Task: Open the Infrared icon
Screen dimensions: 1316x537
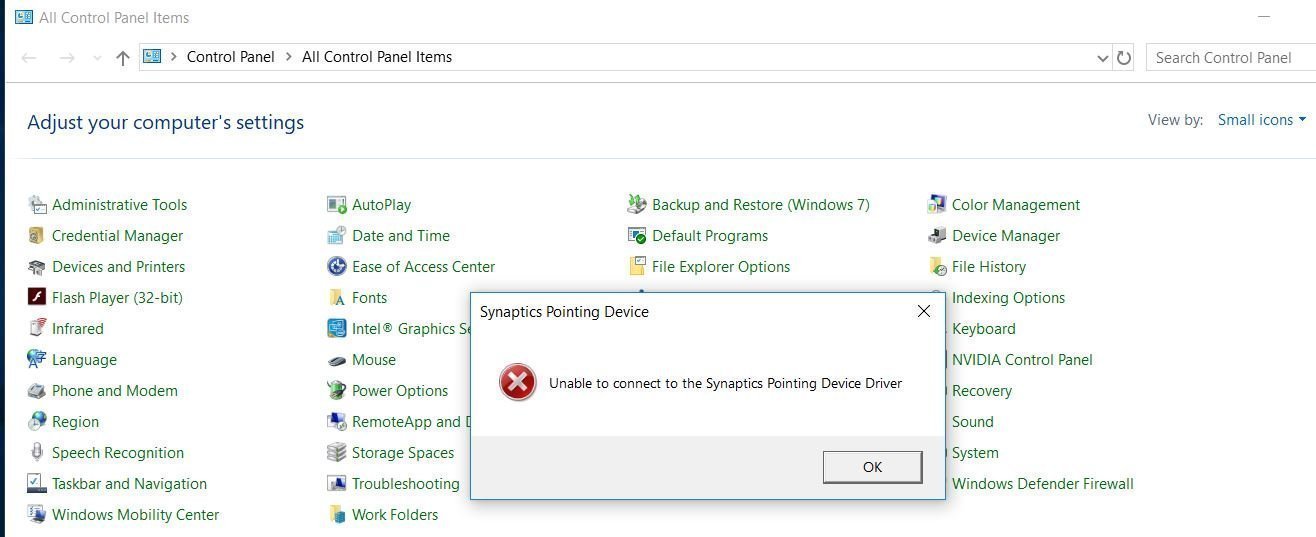Action: [x=37, y=329]
